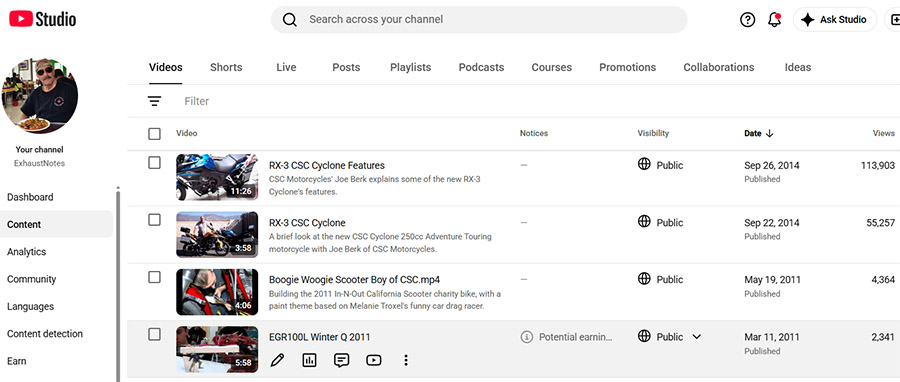Image resolution: width=900 pixels, height=382 pixels.
Task: Open the RX-3 CSC Cyclone Features thumbnail
Action: (217, 177)
